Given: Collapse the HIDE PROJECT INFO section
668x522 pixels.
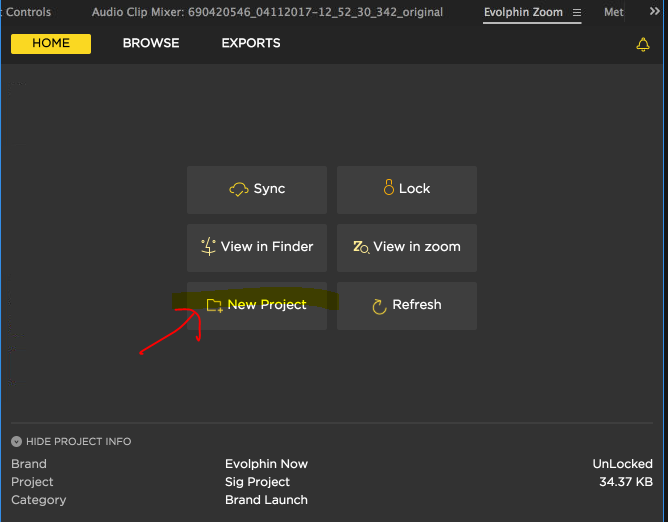Looking at the screenshot, I should coord(17,441).
